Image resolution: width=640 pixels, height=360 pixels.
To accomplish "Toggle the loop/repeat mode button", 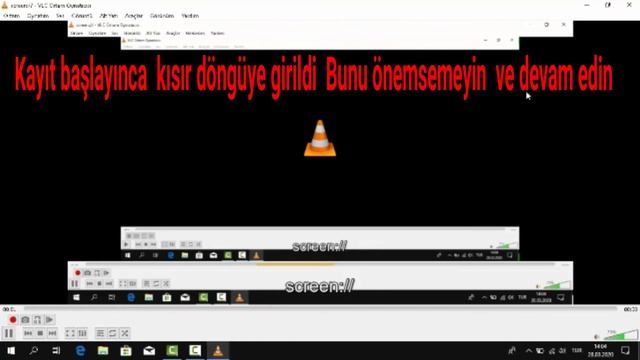I will click(x=112, y=333).
